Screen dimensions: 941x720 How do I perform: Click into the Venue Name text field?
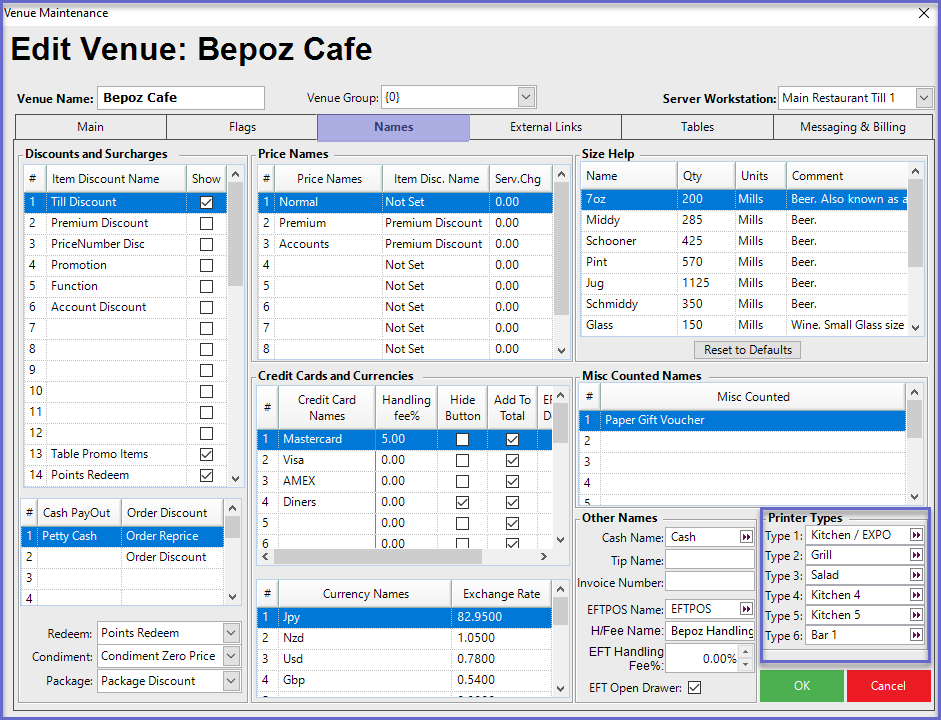click(x=181, y=98)
